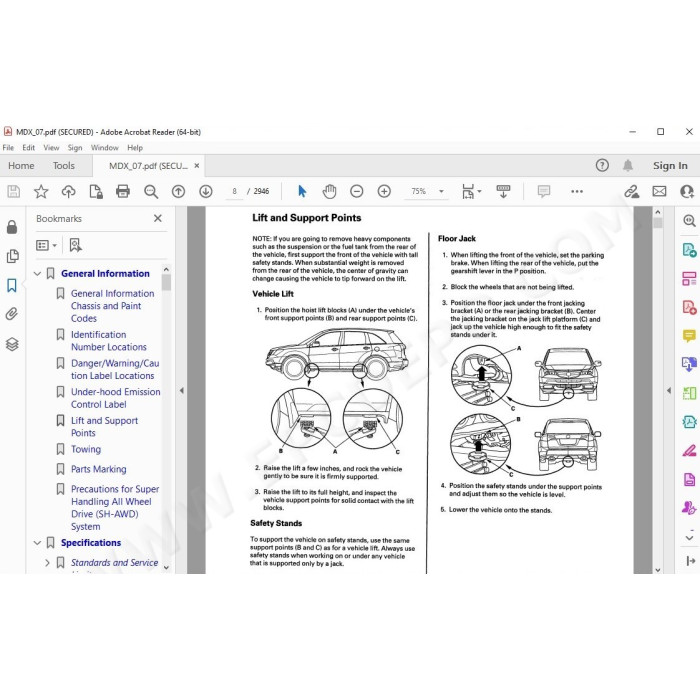Click the share link icon
This screenshot has height=700, width=700.
pos(632,192)
